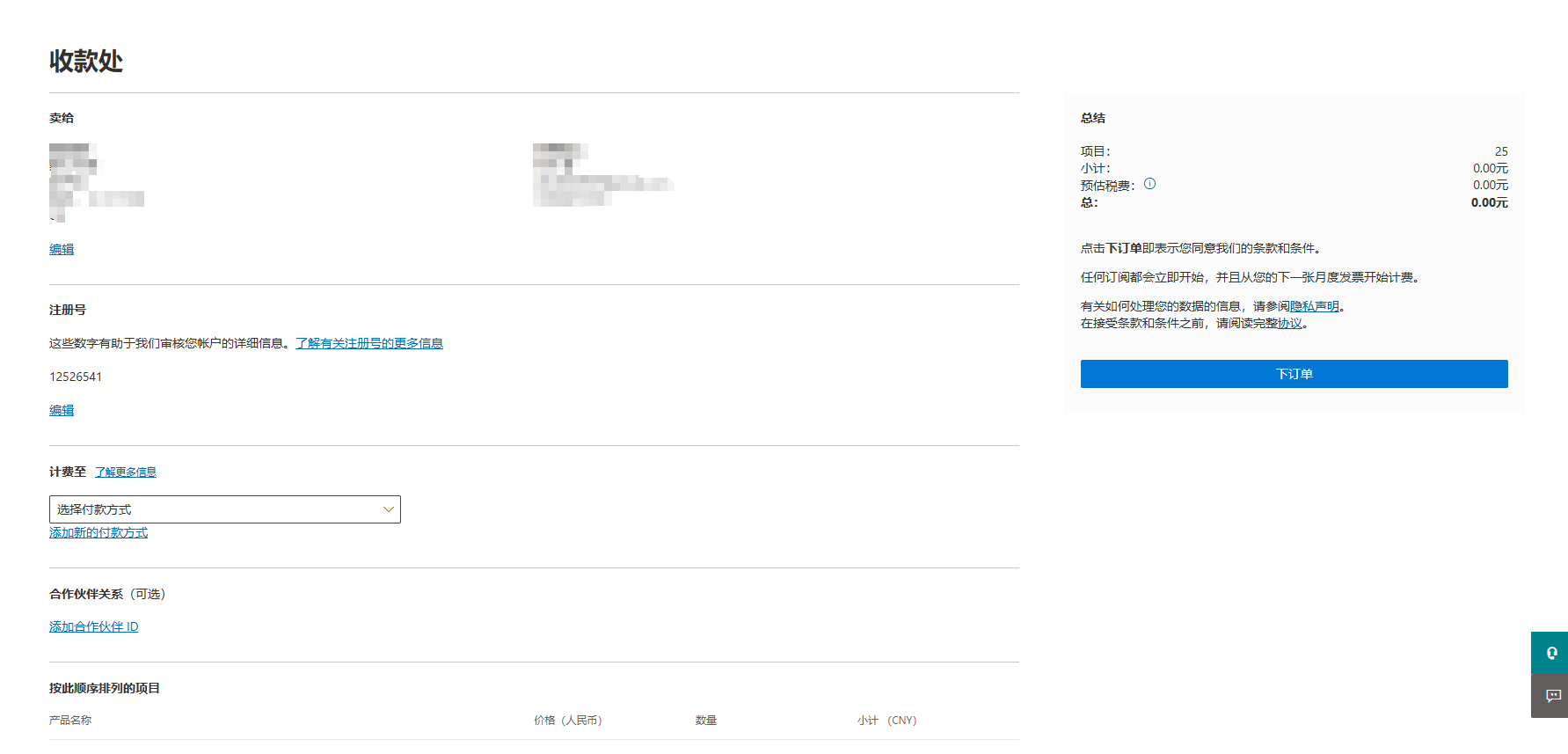This screenshot has width=1568, height=754.
Task: Click 添加新的付款方式 link
Action: tap(98, 532)
